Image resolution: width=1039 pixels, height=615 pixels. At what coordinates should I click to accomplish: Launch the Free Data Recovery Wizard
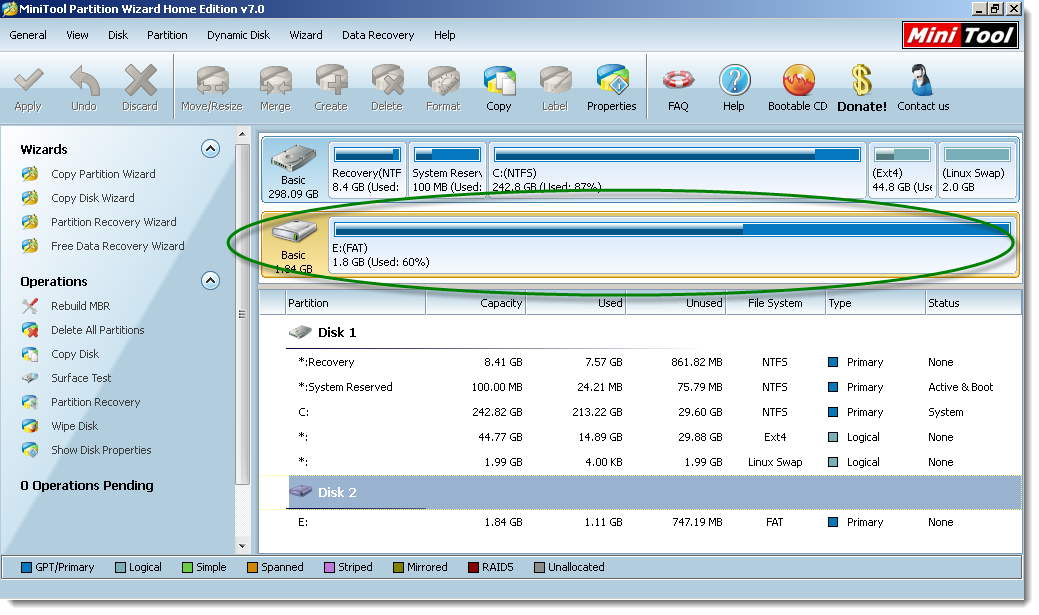tap(117, 246)
